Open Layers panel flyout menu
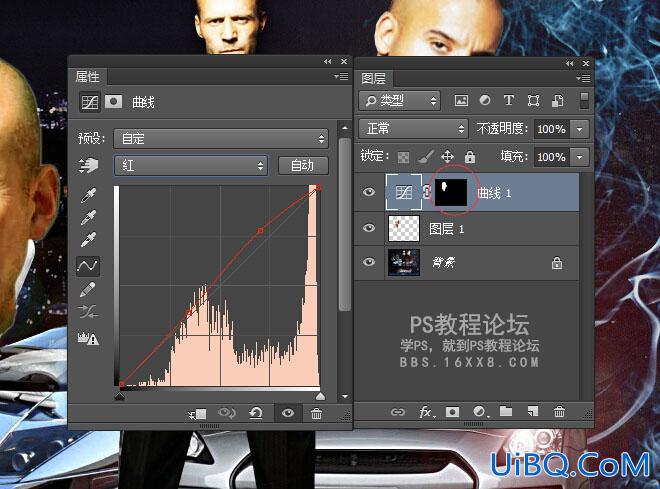 [583, 78]
